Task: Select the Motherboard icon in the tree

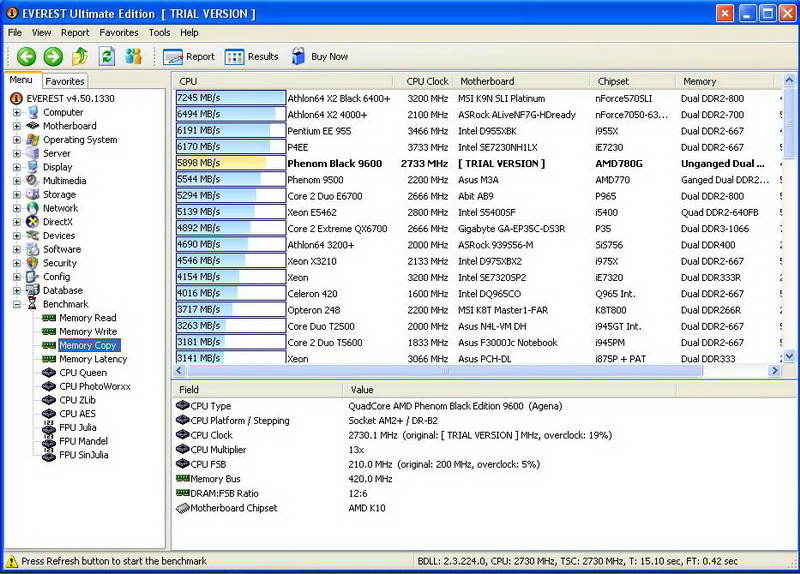Action: (33, 126)
